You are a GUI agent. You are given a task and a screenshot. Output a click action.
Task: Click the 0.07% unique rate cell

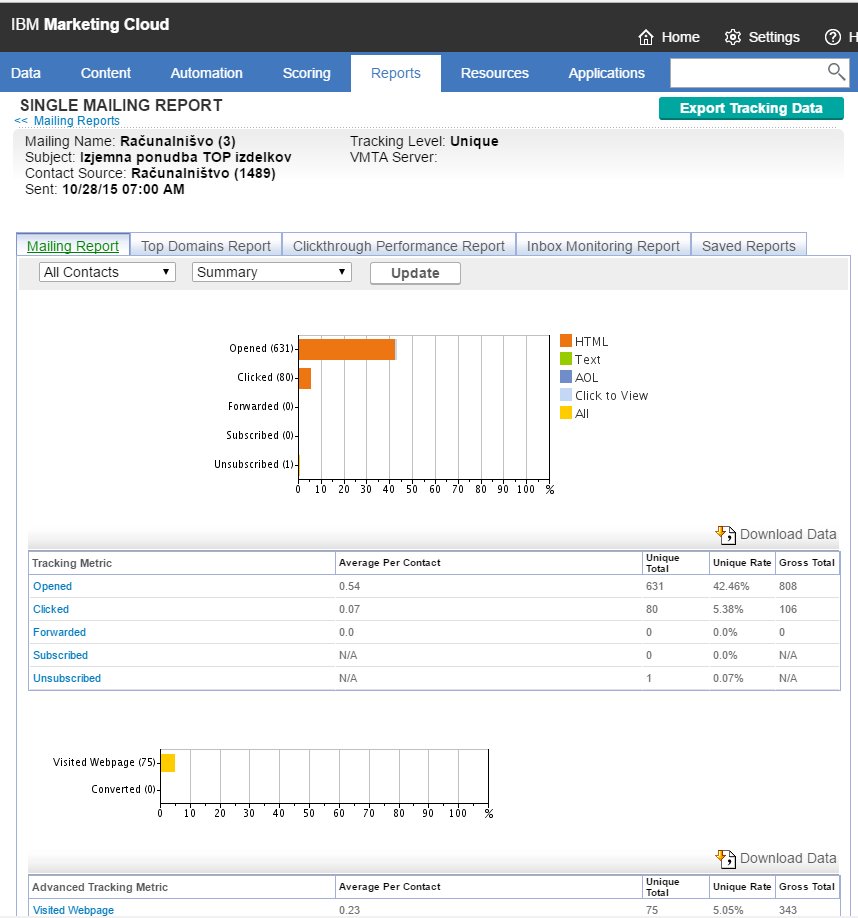coord(728,678)
